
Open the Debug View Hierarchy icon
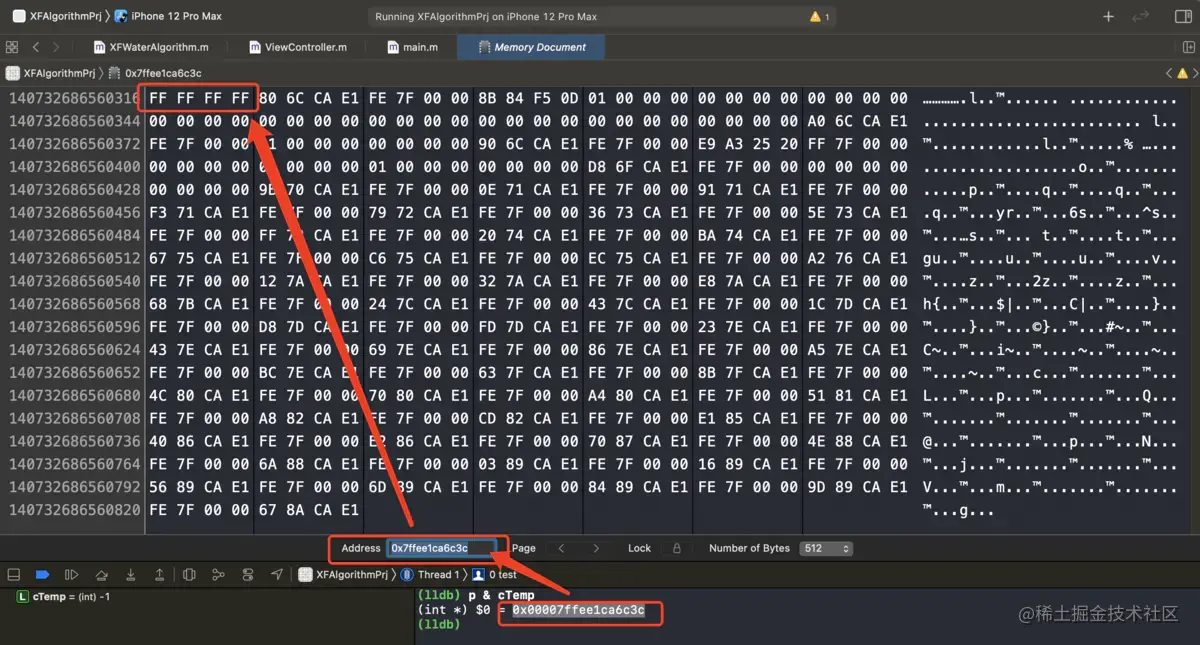(189, 575)
